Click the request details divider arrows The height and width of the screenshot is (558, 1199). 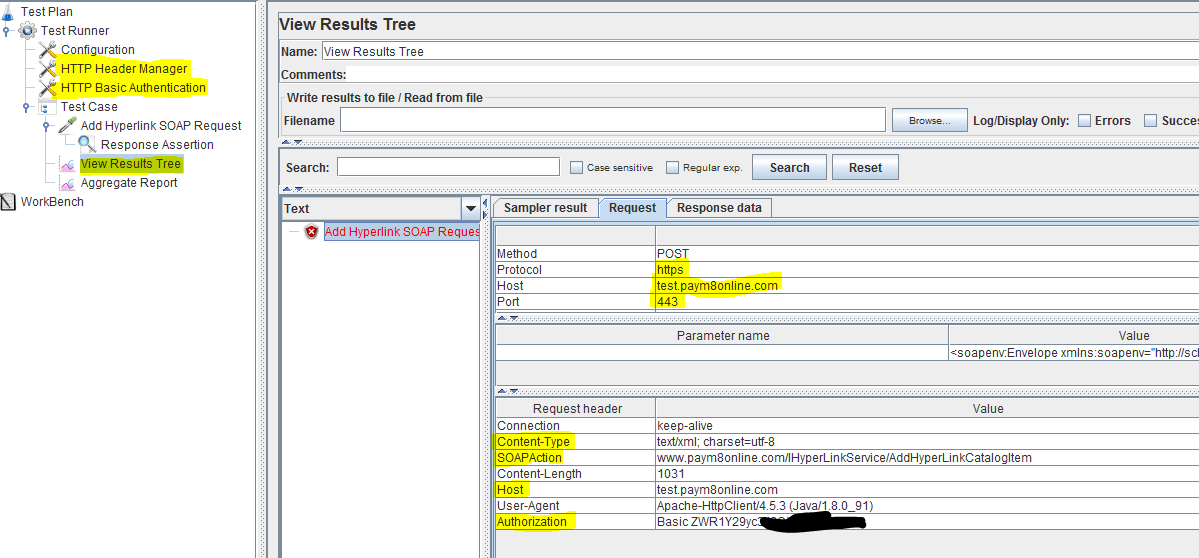coord(507,318)
